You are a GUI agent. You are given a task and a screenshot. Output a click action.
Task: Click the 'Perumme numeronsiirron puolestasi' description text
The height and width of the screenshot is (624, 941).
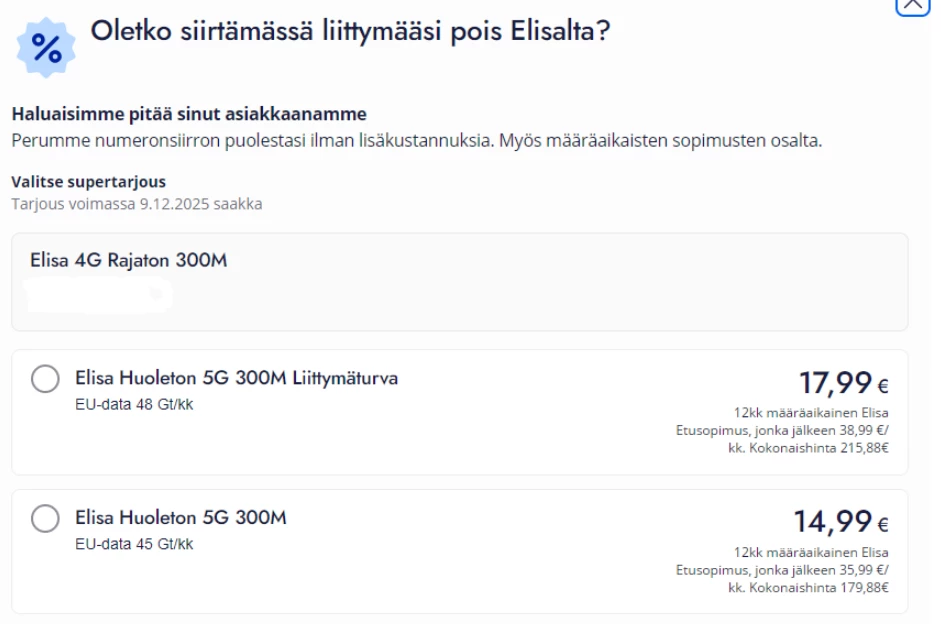[x=416, y=140]
